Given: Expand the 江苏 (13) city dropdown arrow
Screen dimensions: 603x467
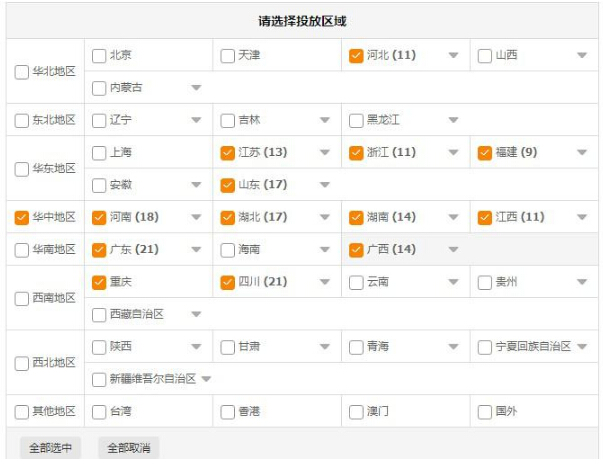Looking at the screenshot, I should [324, 153].
